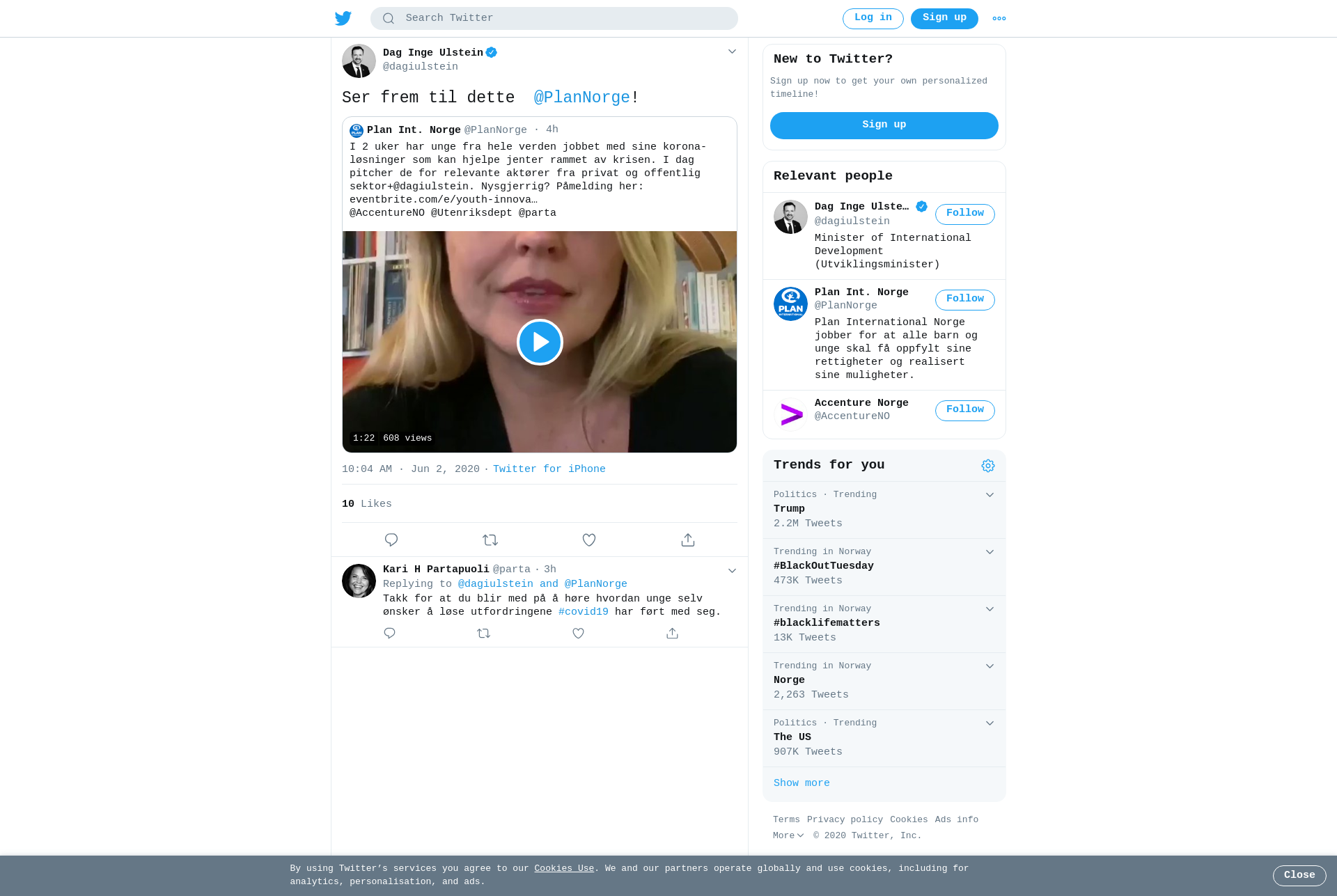Follow Dag Inge Ulstein

[965, 214]
